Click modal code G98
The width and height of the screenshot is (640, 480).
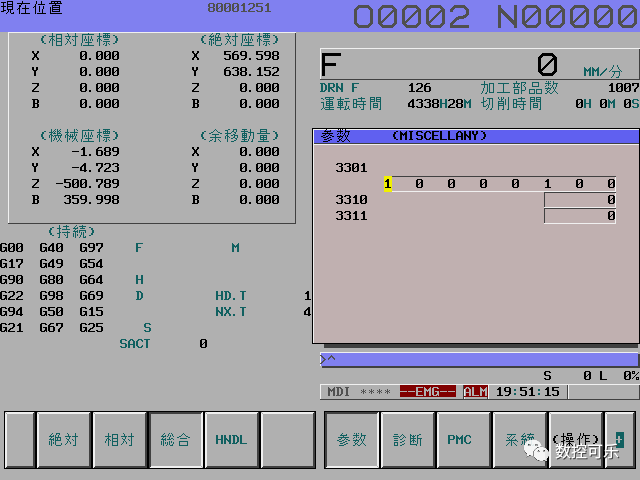[x=51, y=296]
